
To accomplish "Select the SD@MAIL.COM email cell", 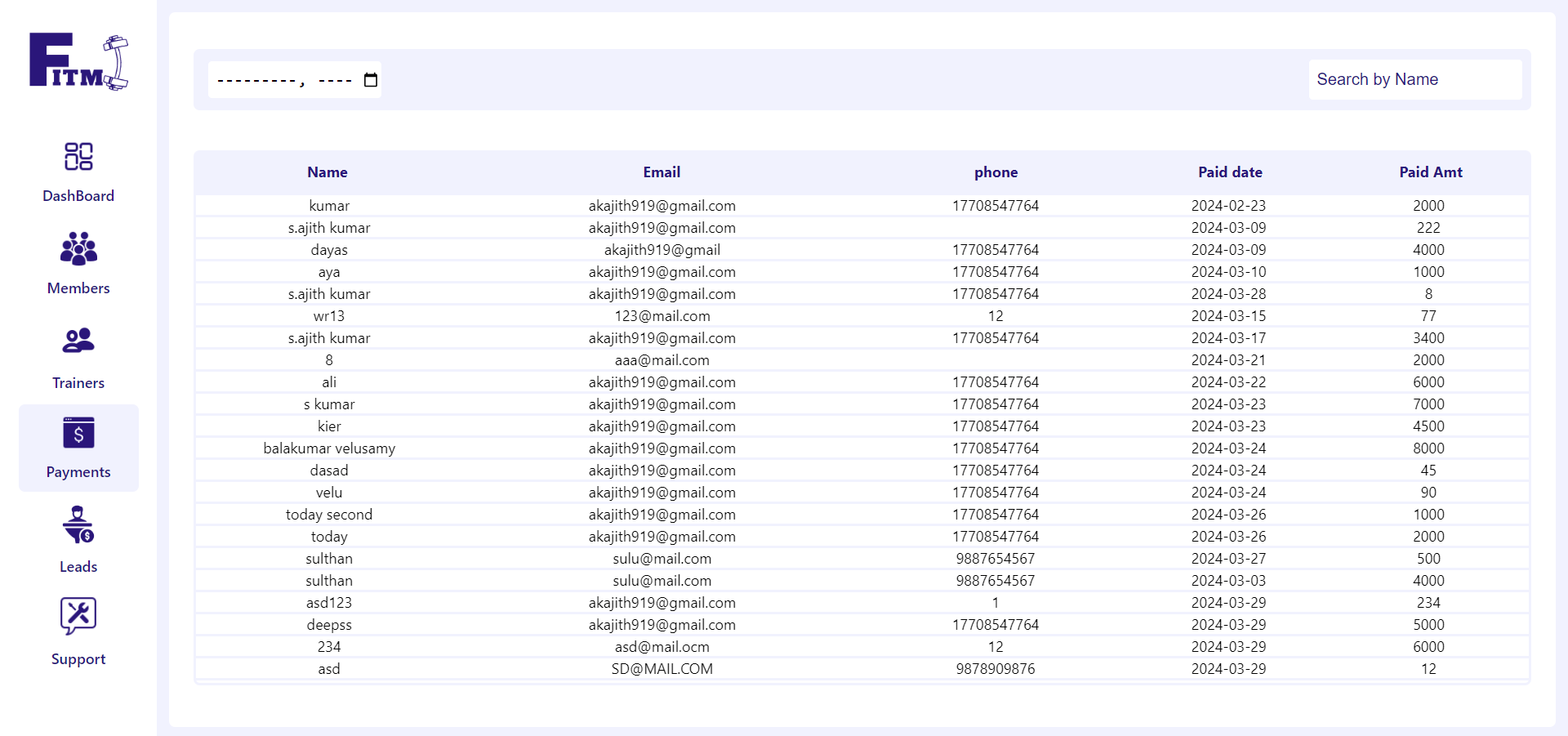I will click(x=661, y=669).
